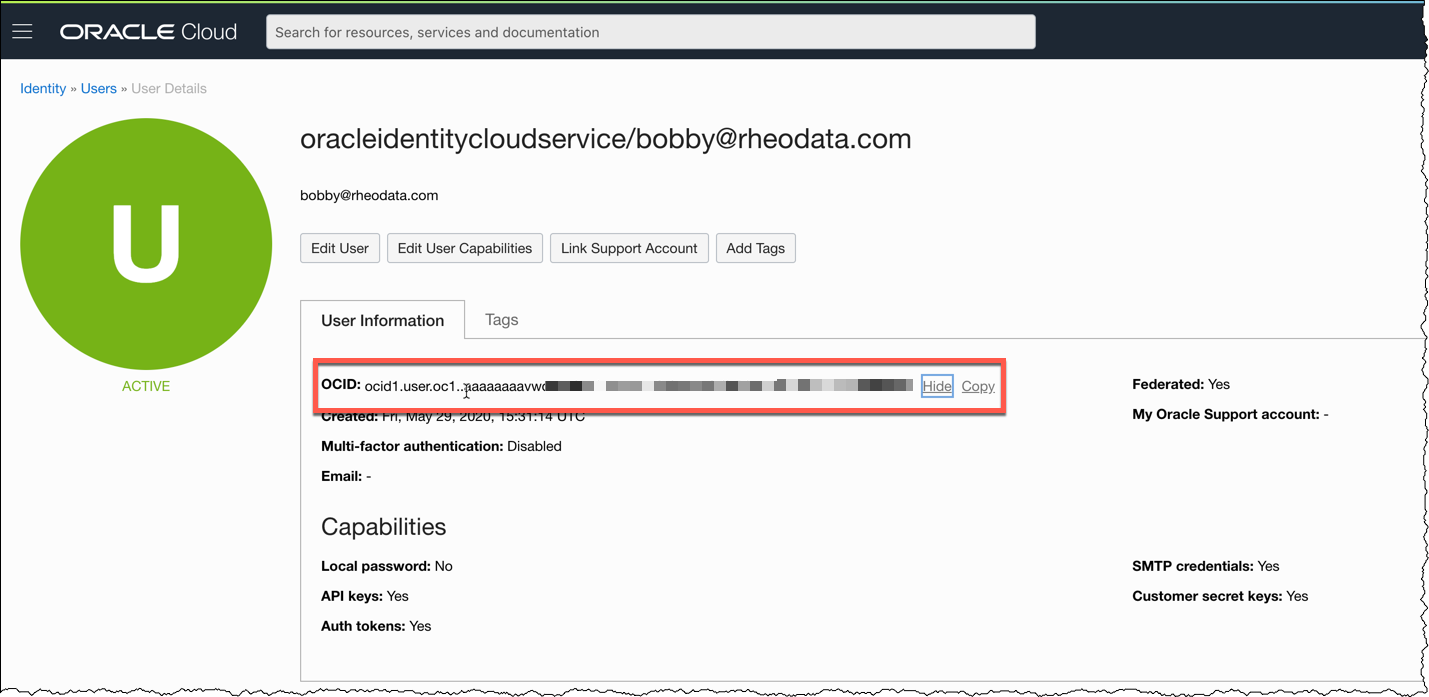Navigate to Identity via breadcrumb

point(42,88)
